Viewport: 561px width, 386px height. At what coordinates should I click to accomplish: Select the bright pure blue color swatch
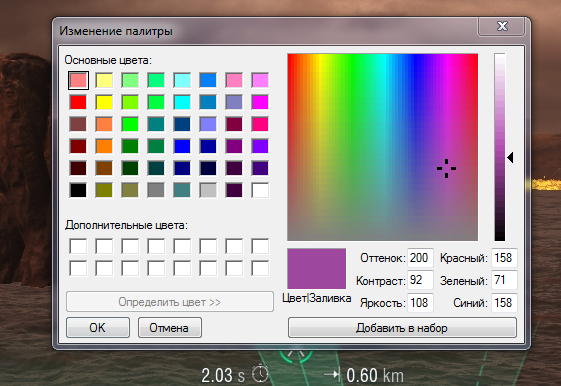coord(182,146)
